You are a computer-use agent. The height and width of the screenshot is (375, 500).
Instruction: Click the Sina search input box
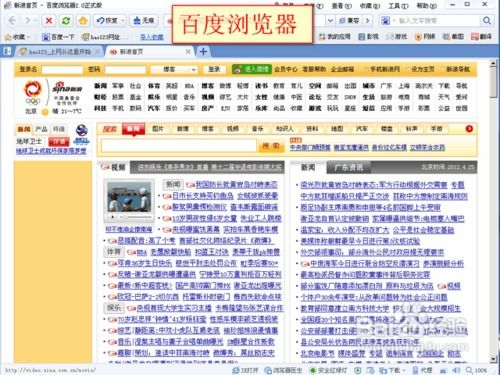(x=179, y=146)
